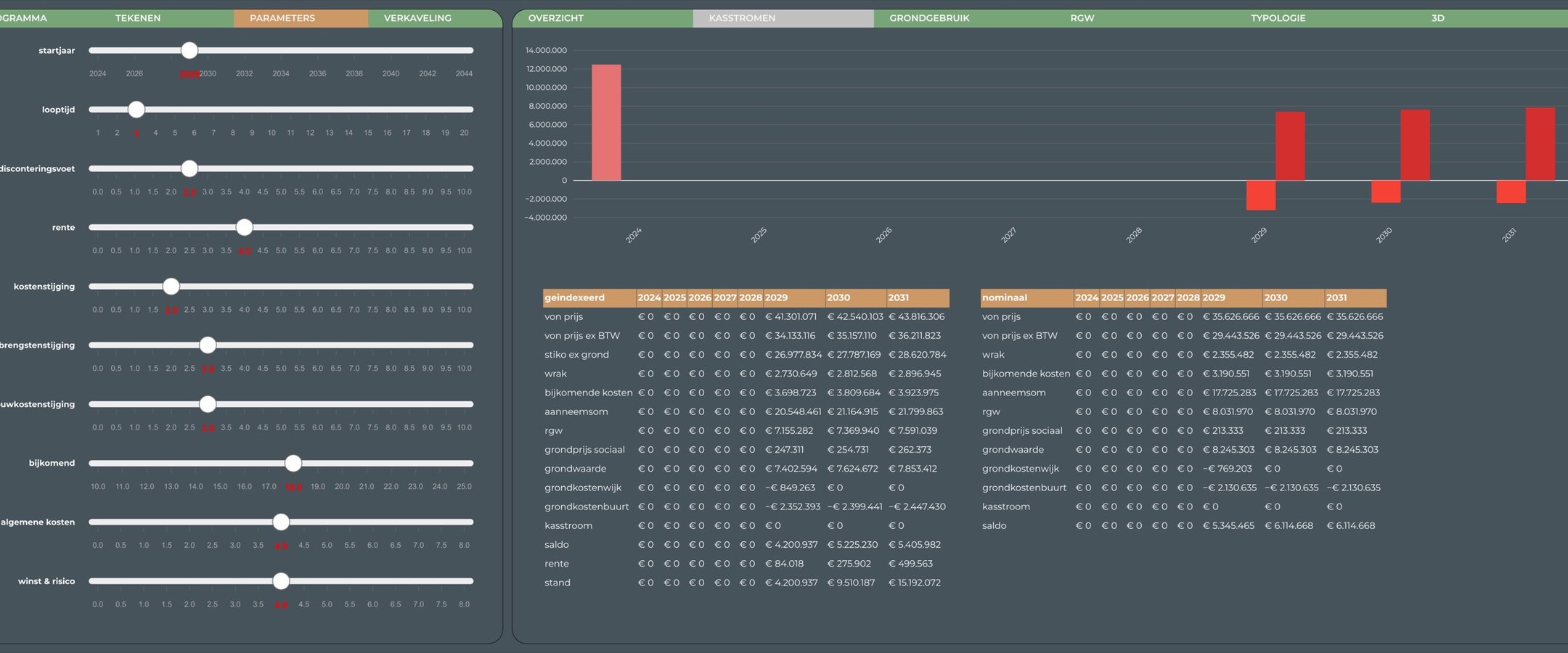1568x653 pixels.
Task: Click nominaal 'grondprijs sociaal' row label
Action: (x=1022, y=431)
